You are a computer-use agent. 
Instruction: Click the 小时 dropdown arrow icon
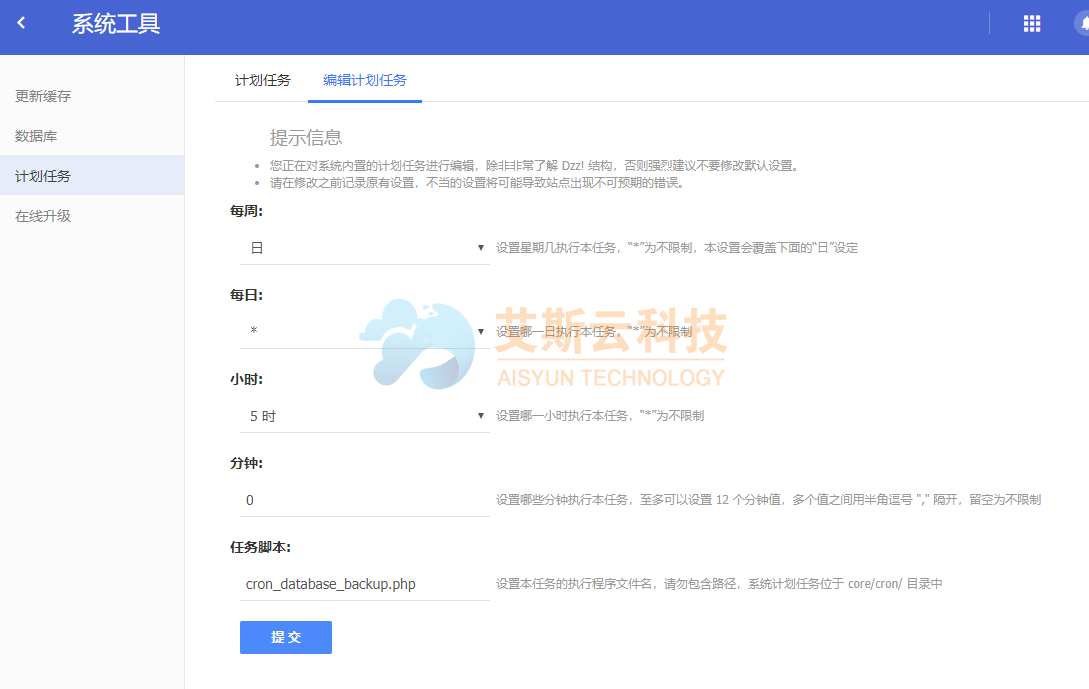click(481, 416)
